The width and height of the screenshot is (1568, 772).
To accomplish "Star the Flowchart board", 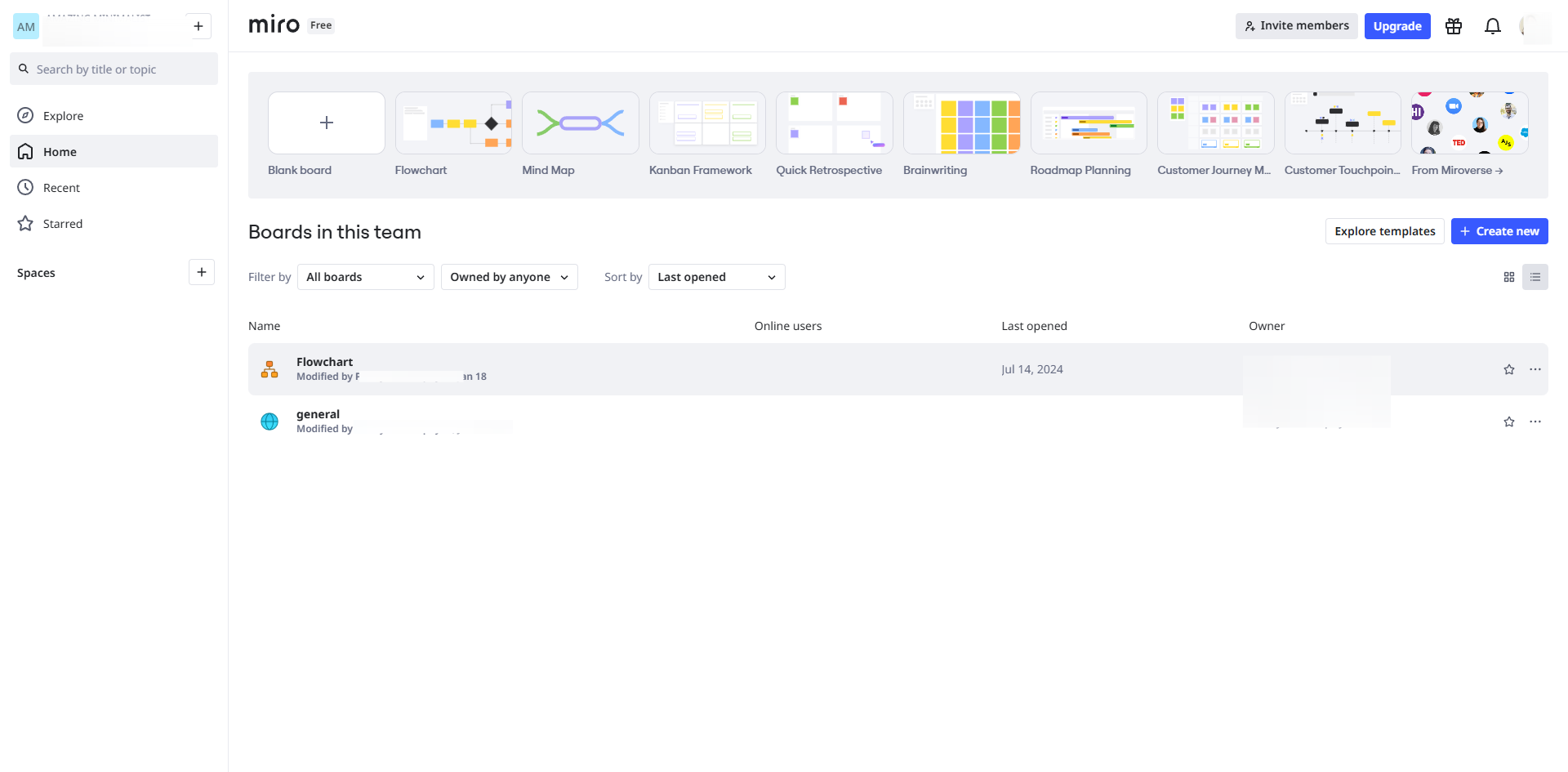I will pyautogui.click(x=1509, y=369).
